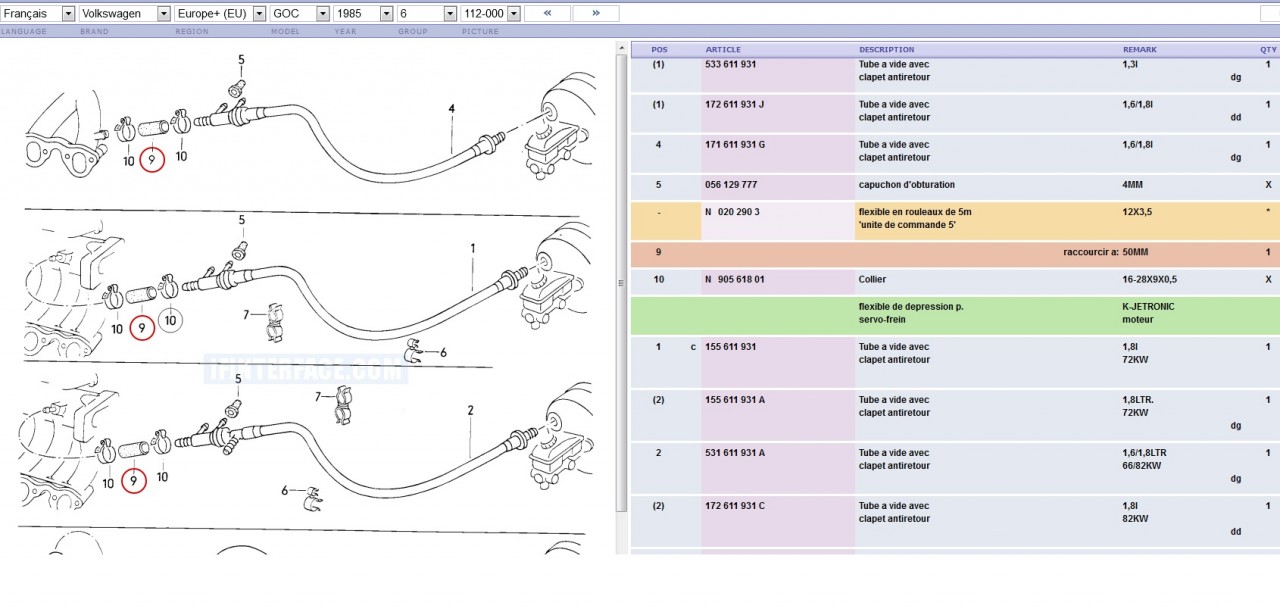The image size is (1280, 612).
Task: Click the 'flexible en rouleaux de 5m' description
Action: pos(914,212)
